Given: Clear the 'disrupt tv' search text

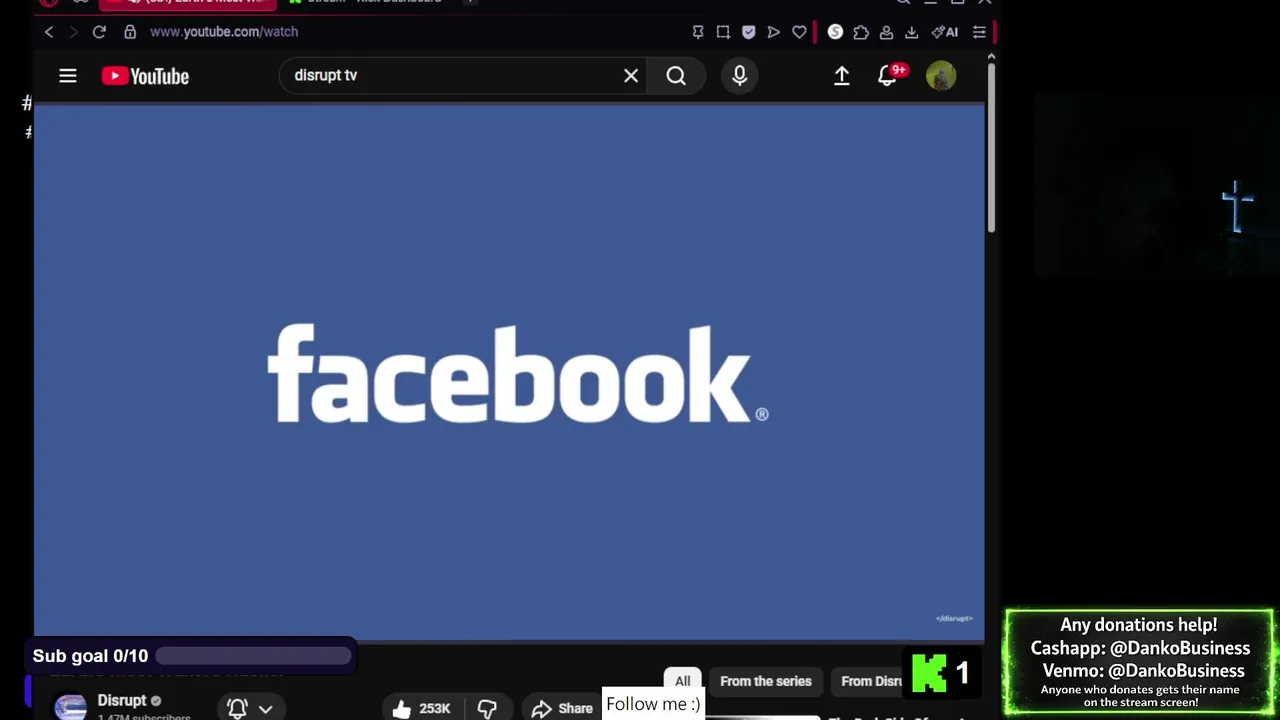Looking at the screenshot, I should click(x=631, y=76).
